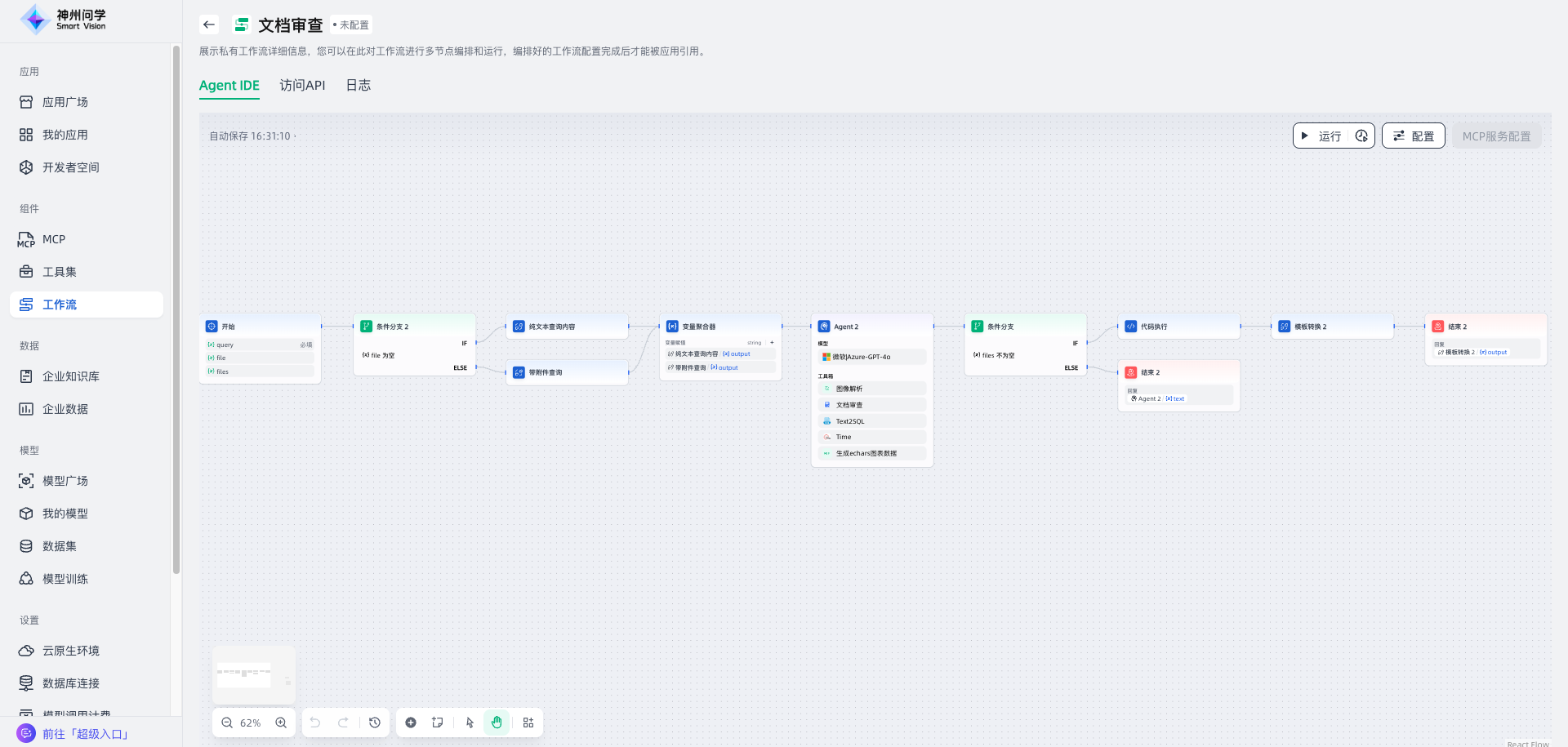The height and width of the screenshot is (747, 1568).
Task: Click the auto-layout organize nodes icon
Action: tap(528, 723)
